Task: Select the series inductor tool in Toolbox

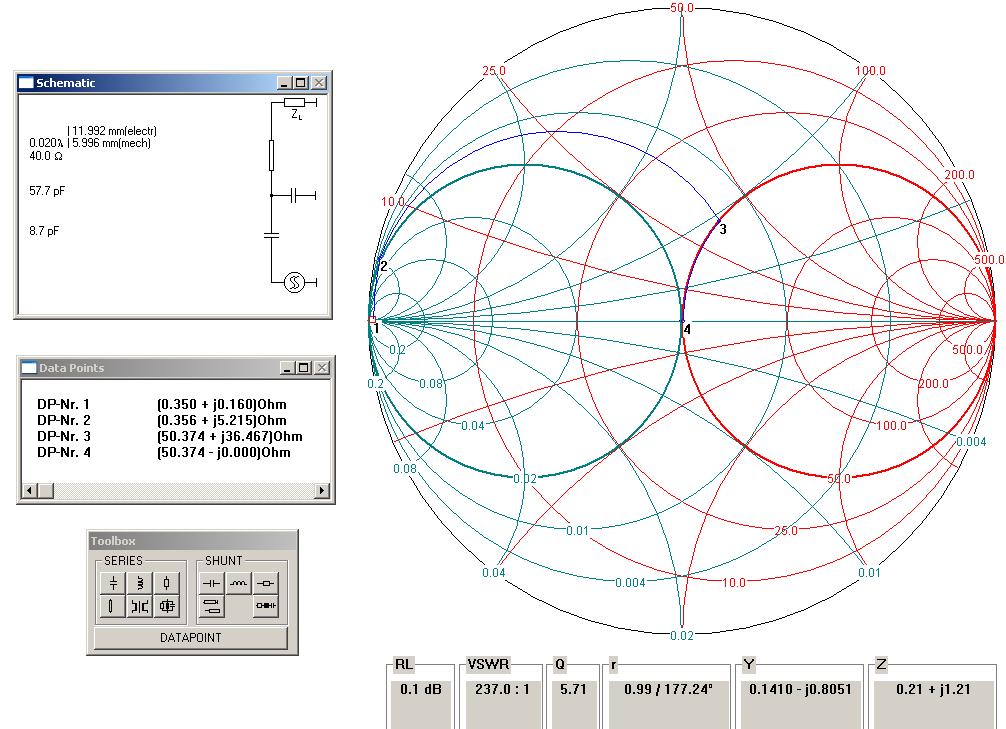Action: click(140, 583)
